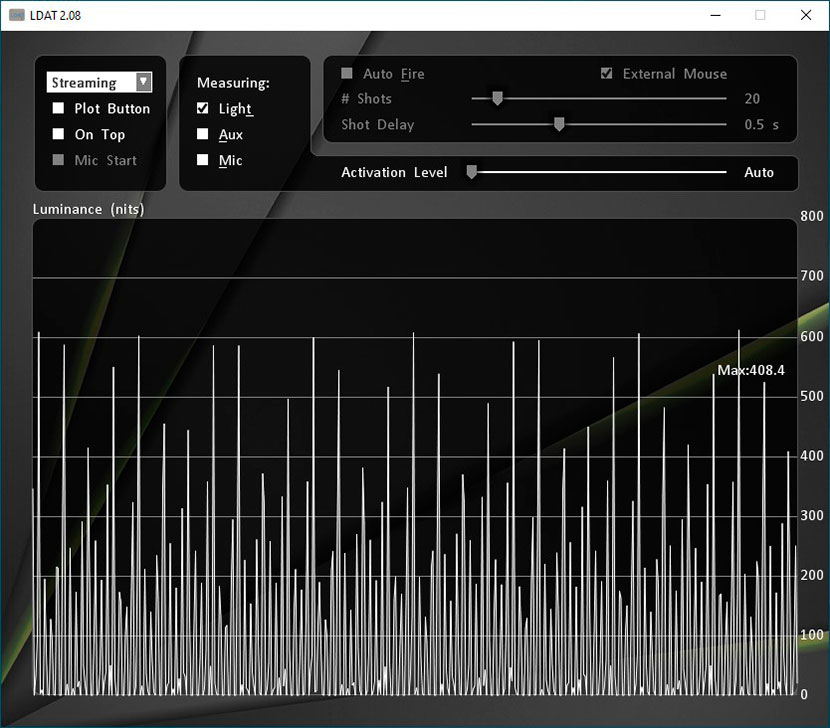Open the Streaming mode dropdown
Viewport: 830px width, 728px height.
[99, 82]
